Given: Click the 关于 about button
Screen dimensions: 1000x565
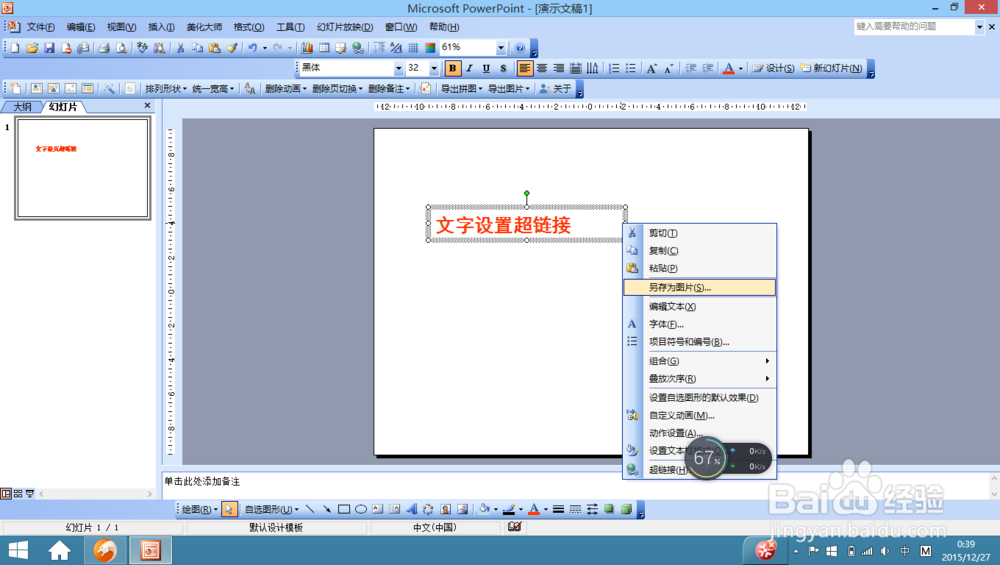Looking at the screenshot, I should pos(555,89).
